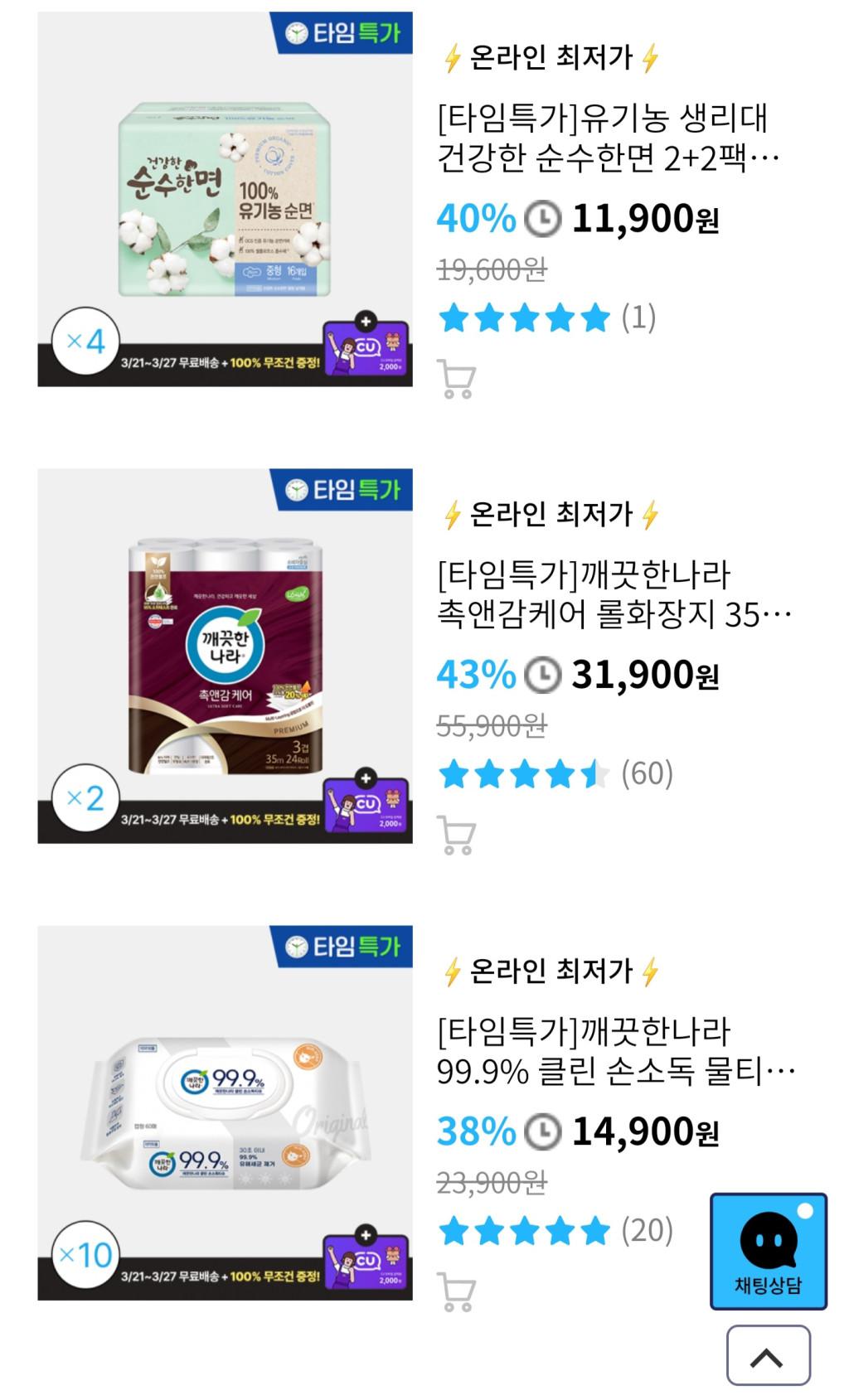
Task: Click the CU coupon badge on sanitary pads
Action: pyautogui.click(x=366, y=346)
